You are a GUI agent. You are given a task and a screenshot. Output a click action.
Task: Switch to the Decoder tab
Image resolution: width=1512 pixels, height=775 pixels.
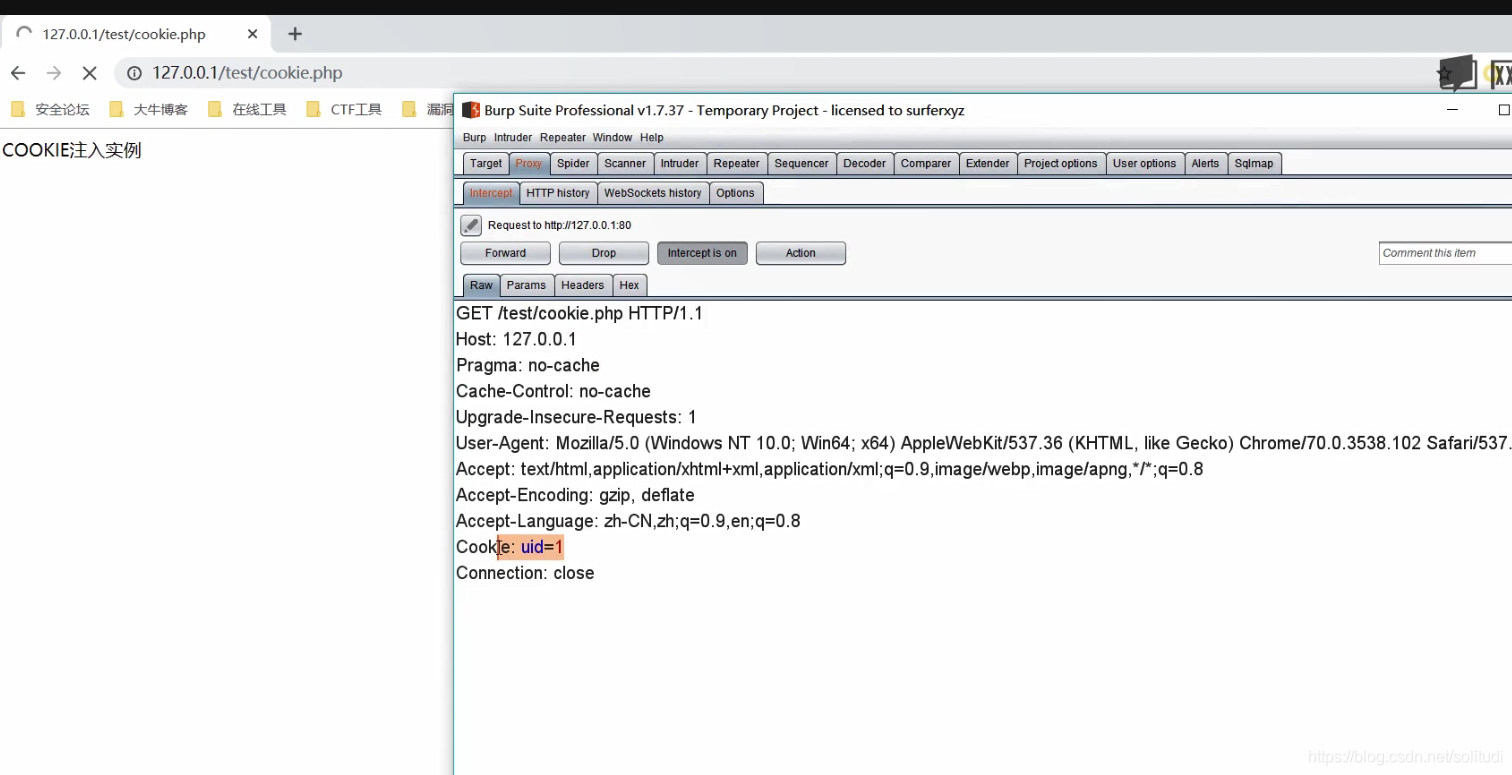[865, 163]
